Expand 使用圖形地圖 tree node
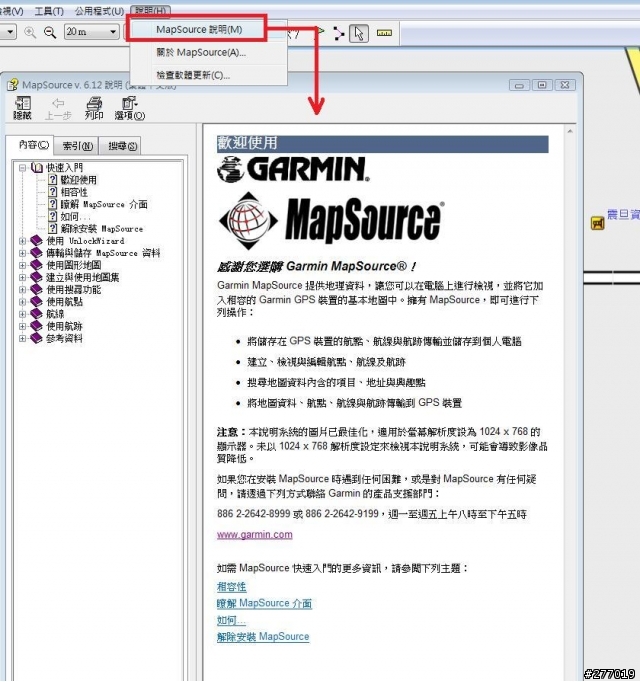The image size is (640, 682). click(22, 265)
